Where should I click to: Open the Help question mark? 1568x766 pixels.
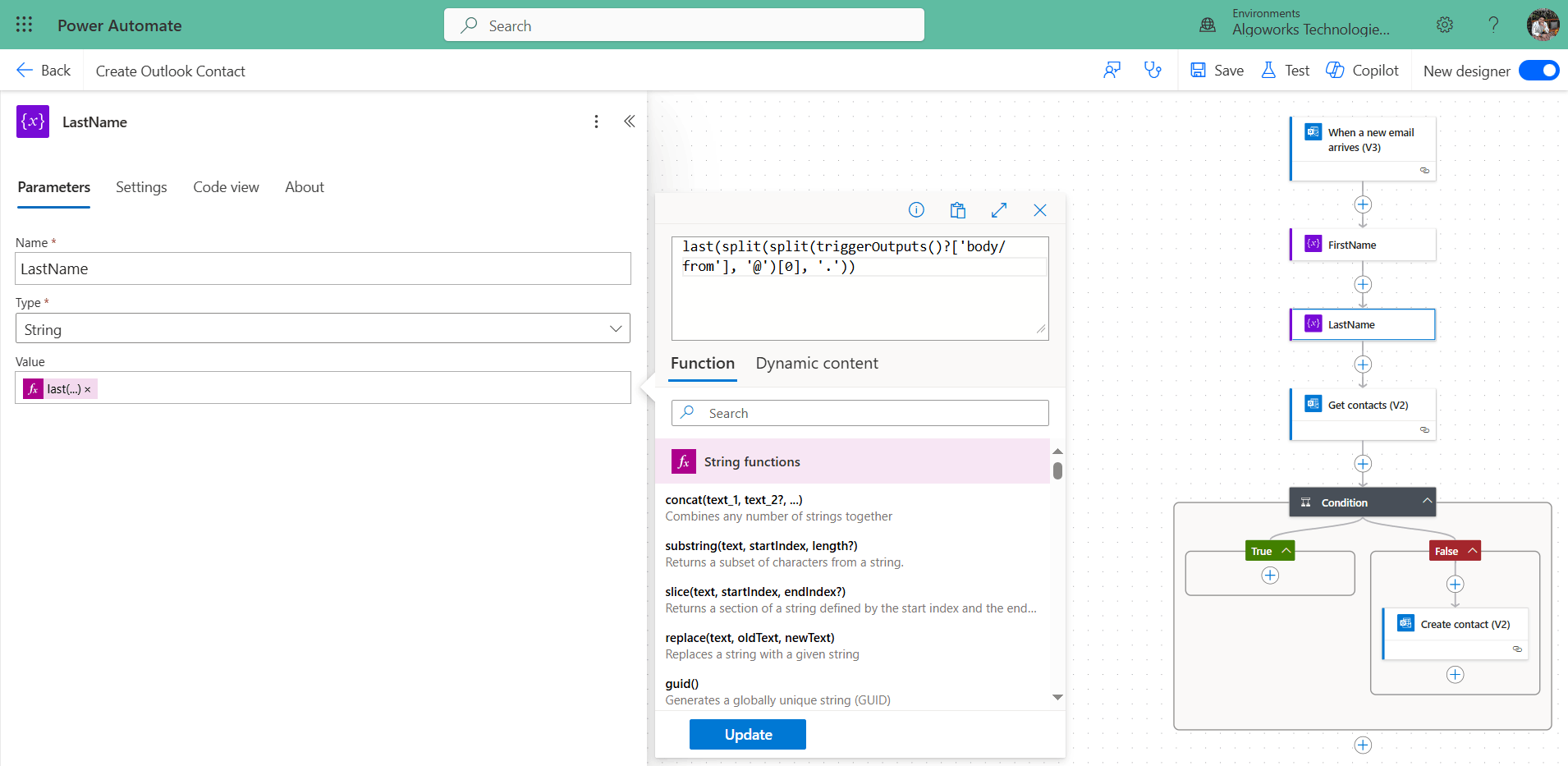pyautogui.click(x=1493, y=25)
